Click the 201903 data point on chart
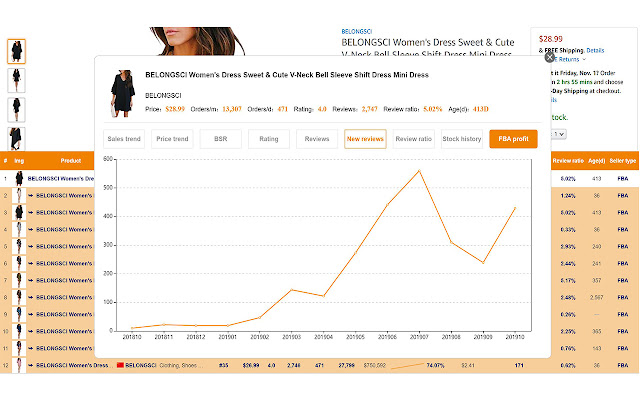The height and width of the screenshot is (400, 640). 291,290
